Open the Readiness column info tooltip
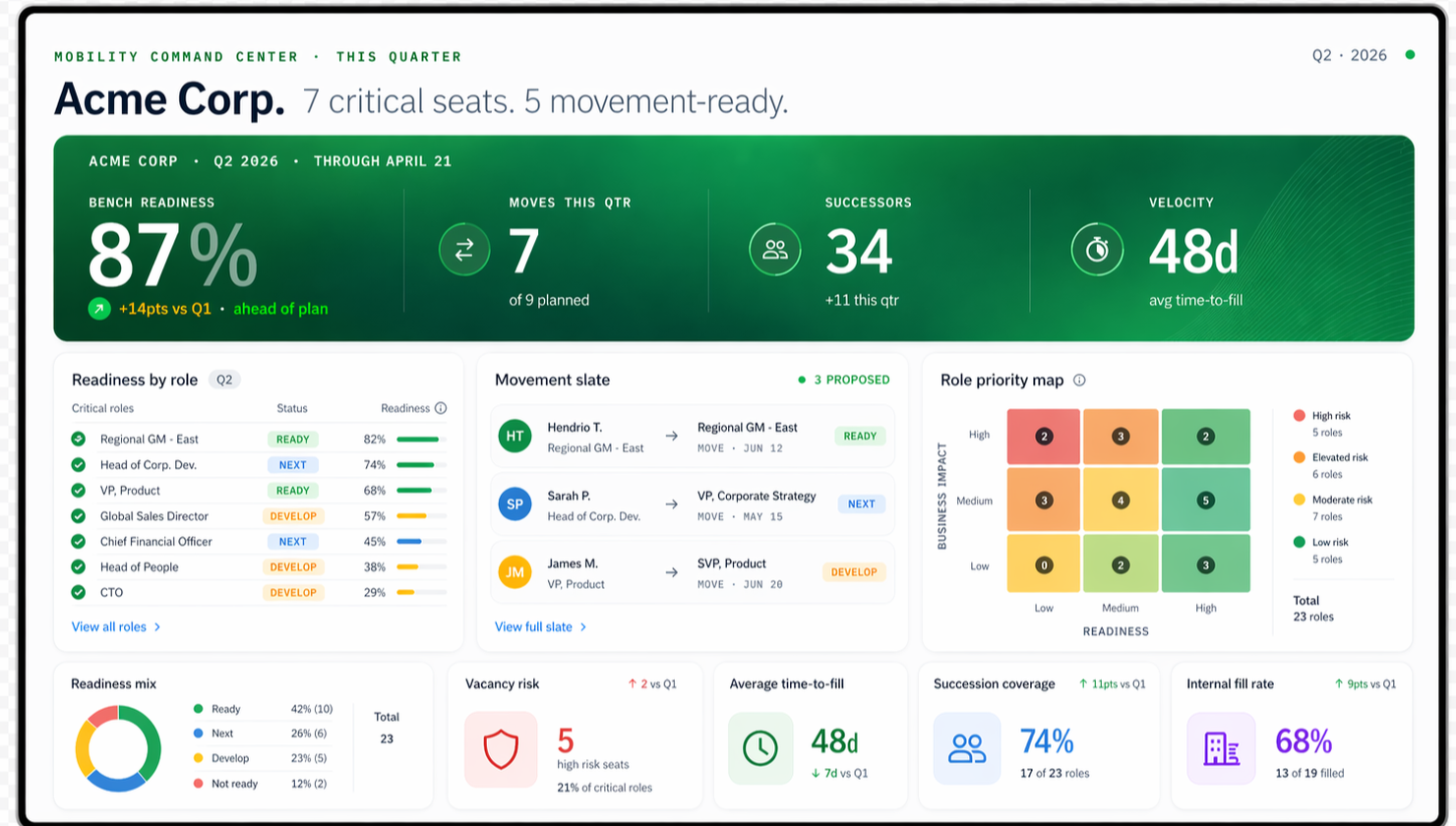Viewport: 1456px width, 826px height. click(x=440, y=407)
